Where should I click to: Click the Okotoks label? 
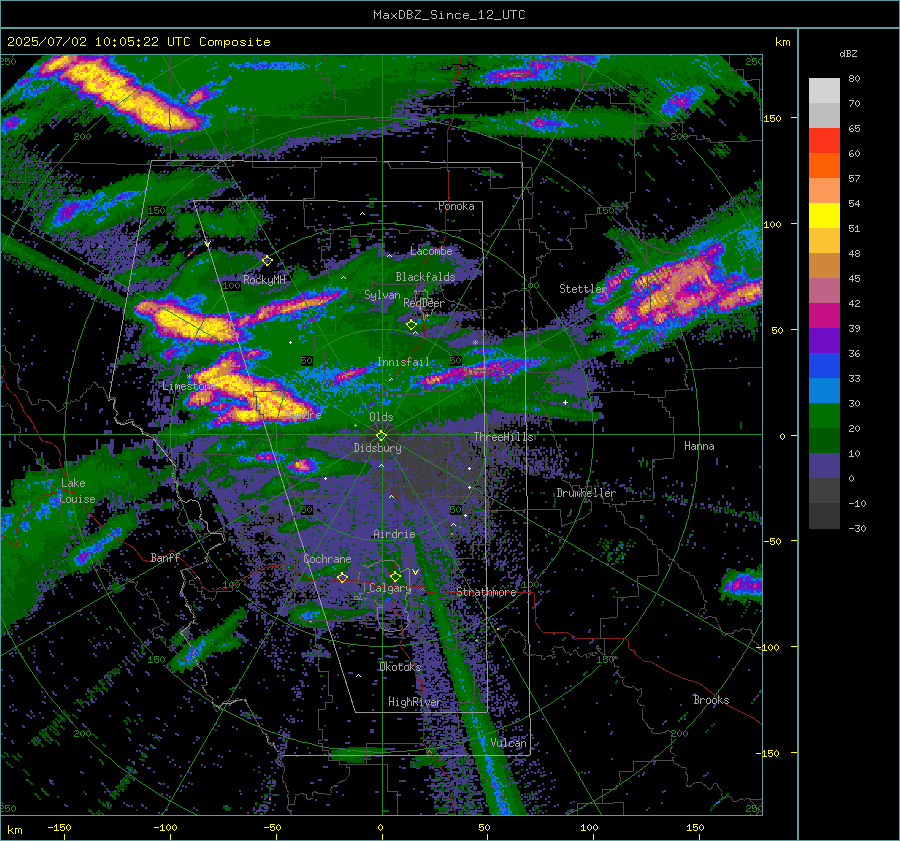[x=400, y=667]
